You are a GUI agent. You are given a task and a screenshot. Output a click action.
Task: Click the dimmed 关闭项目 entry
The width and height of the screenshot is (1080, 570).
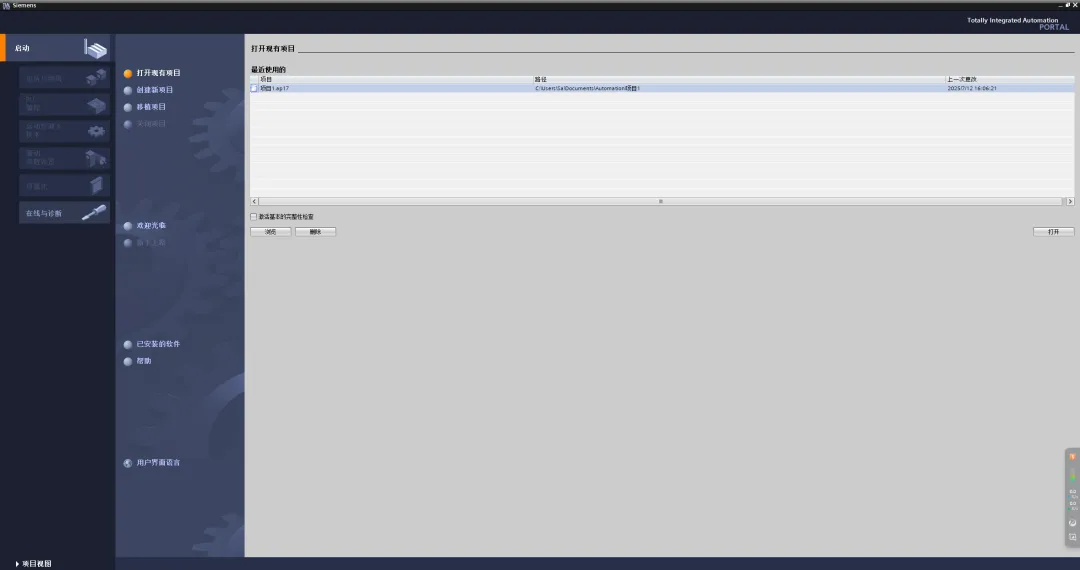[x=145, y=124]
